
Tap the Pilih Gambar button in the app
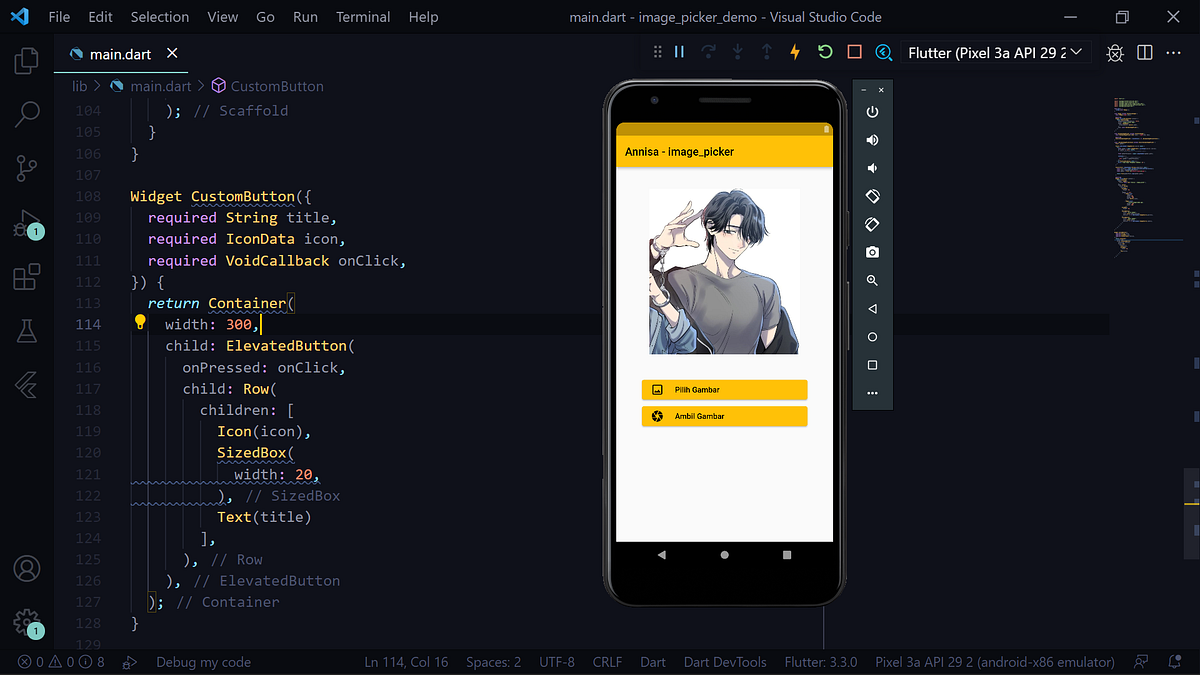point(724,389)
